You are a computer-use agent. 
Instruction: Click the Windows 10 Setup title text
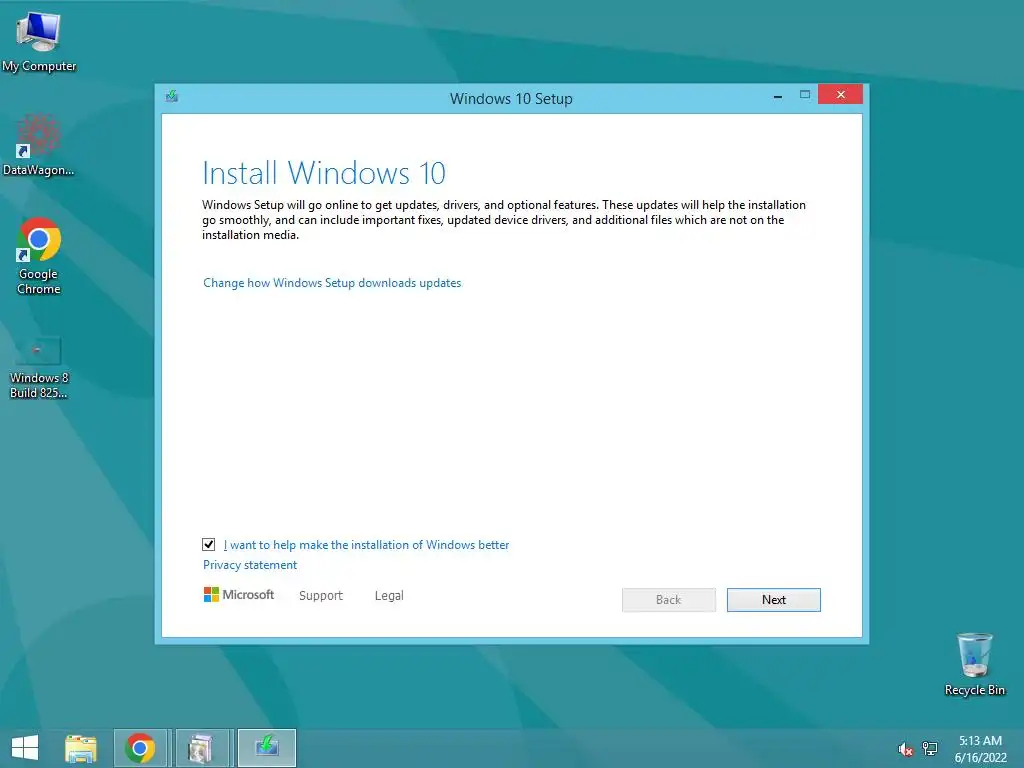coord(511,99)
